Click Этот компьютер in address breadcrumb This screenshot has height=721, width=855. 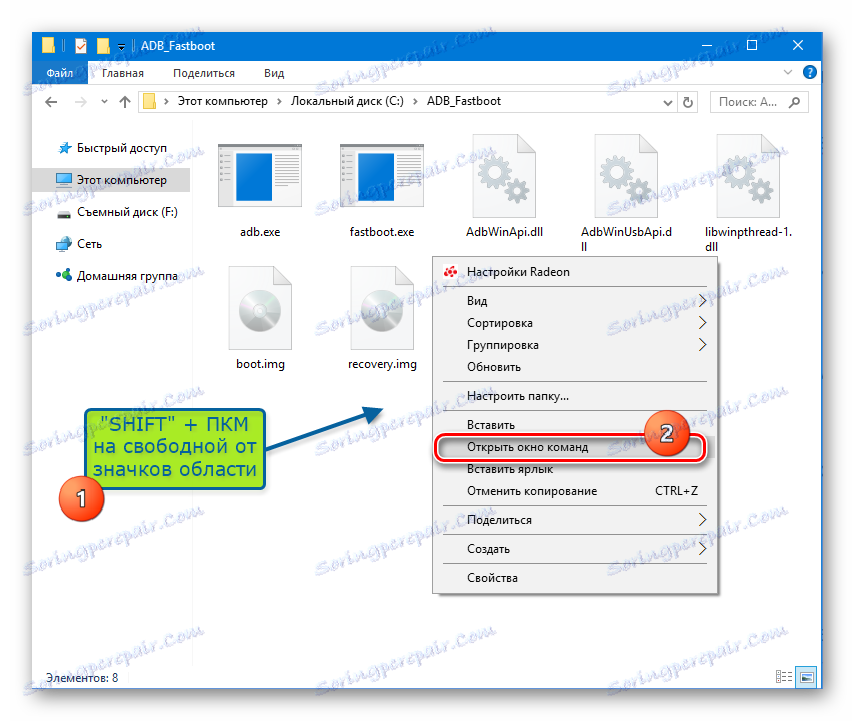coord(222,101)
